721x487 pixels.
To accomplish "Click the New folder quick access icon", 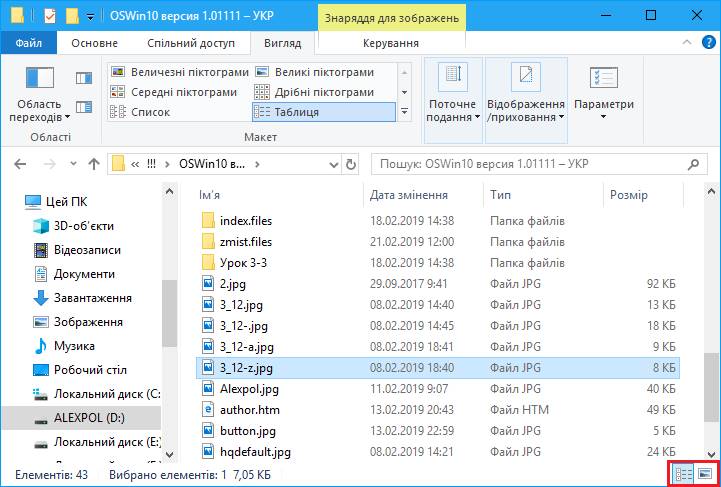I will point(73,16).
